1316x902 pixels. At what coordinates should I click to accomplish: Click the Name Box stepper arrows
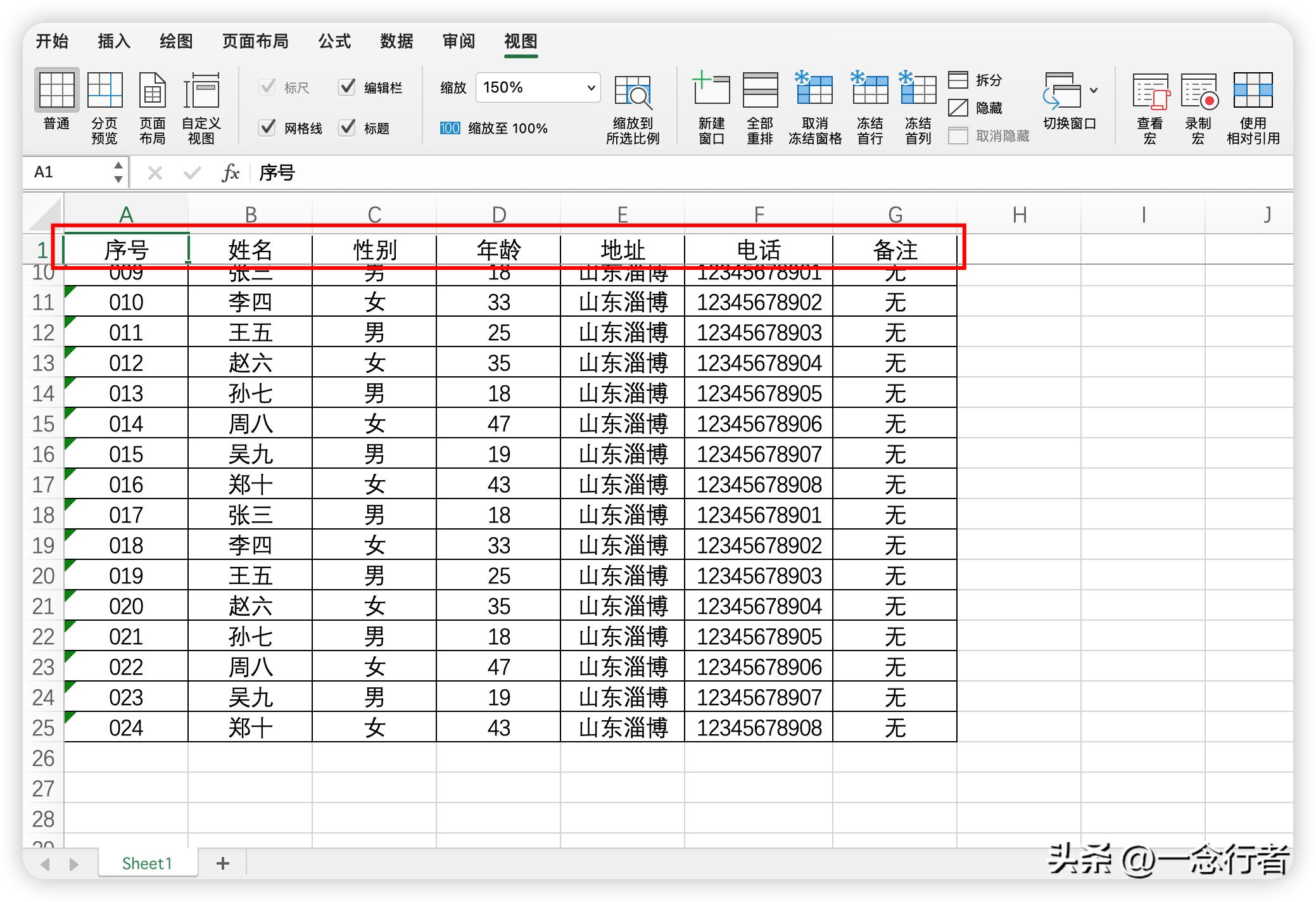(118, 172)
